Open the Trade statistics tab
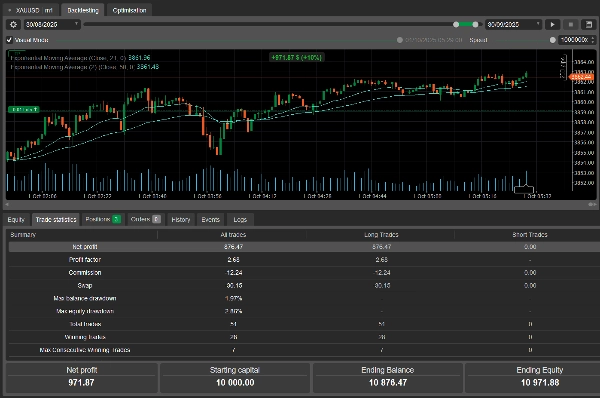This screenshot has width=600, height=398. click(x=56, y=220)
